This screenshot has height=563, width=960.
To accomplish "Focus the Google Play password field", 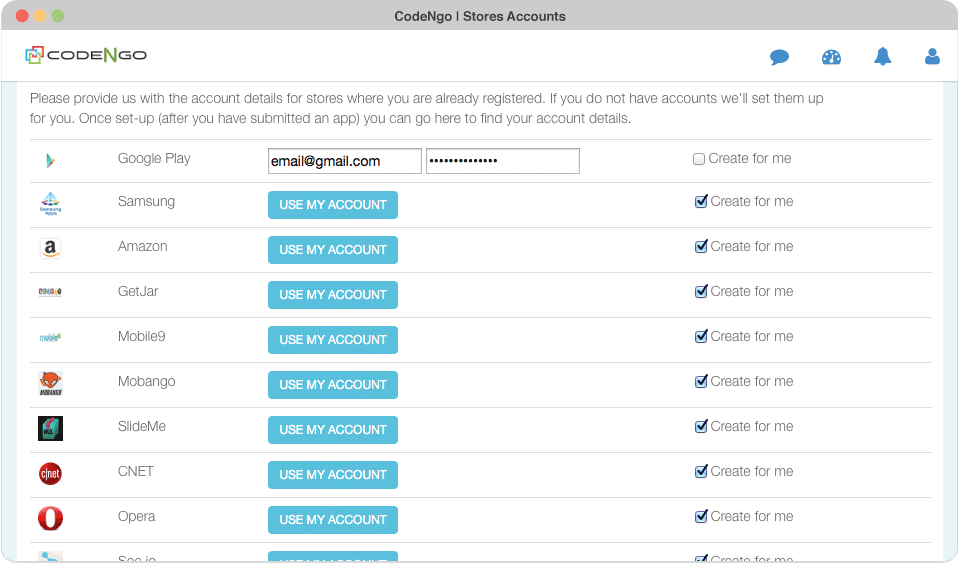I will (x=503, y=161).
